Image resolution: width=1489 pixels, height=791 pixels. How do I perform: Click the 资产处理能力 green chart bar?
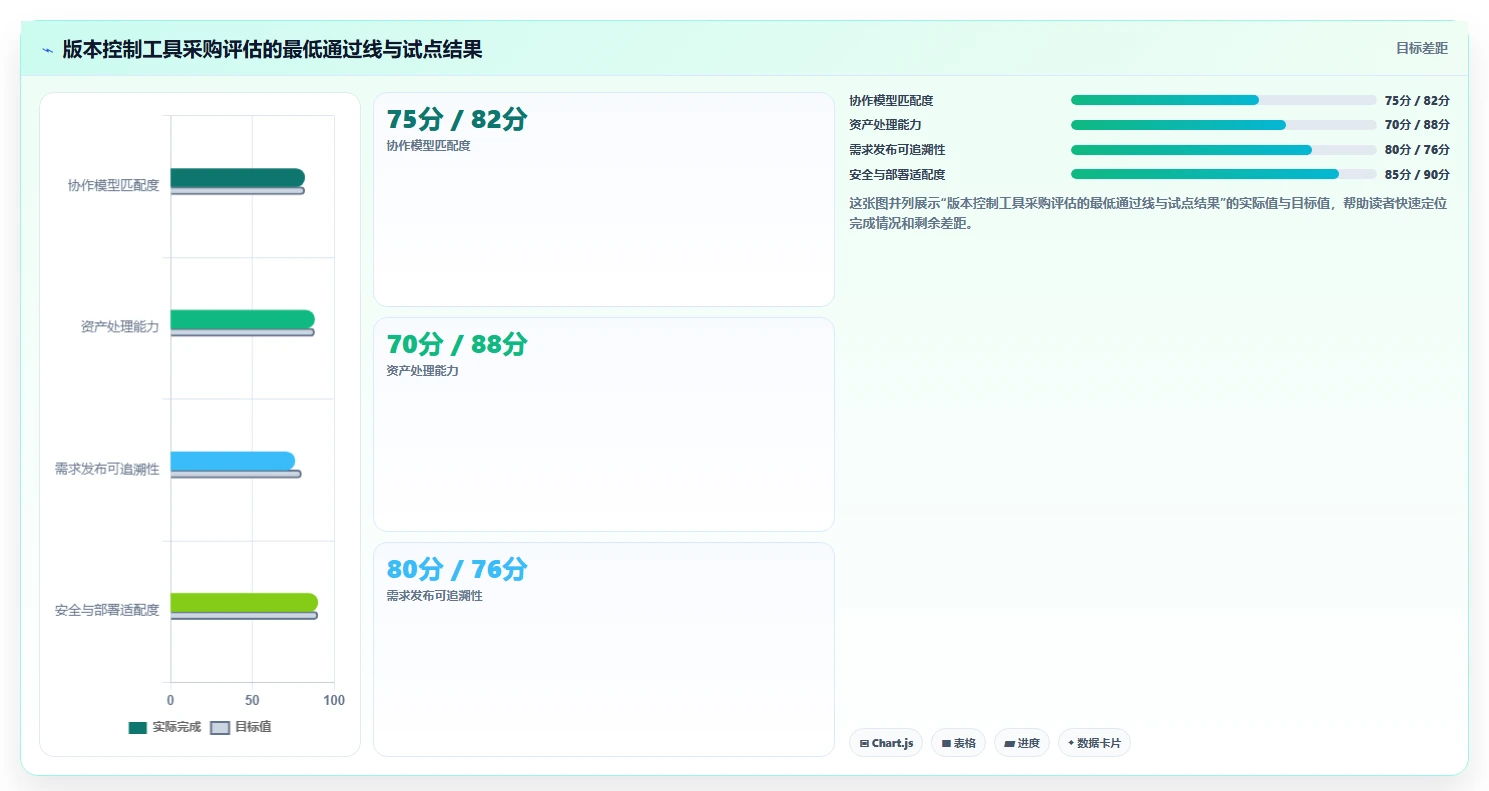pyautogui.click(x=243, y=319)
